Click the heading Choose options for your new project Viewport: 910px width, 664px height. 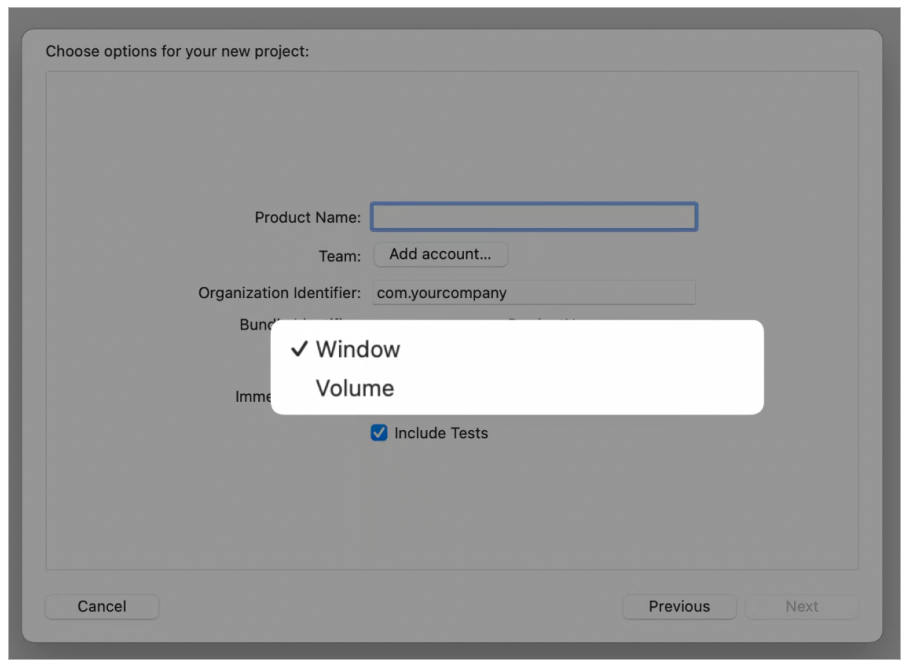point(177,51)
